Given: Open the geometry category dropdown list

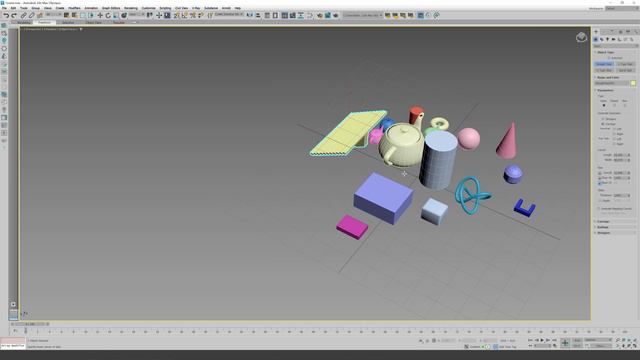Looking at the screenshot, I should tap(616, 46).
